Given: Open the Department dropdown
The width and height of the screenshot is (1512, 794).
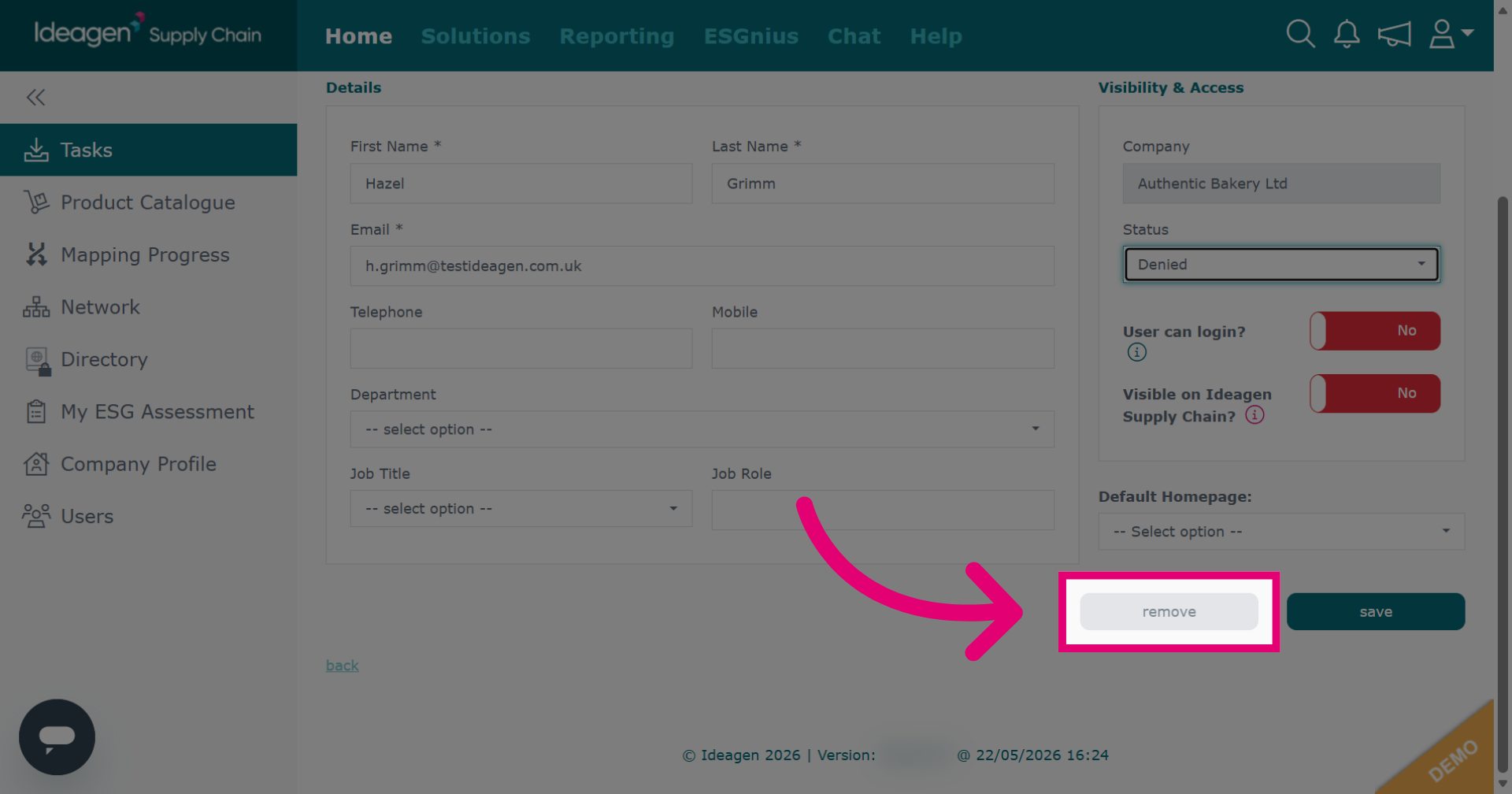Looking at the screenshot, I should point(702,429).
